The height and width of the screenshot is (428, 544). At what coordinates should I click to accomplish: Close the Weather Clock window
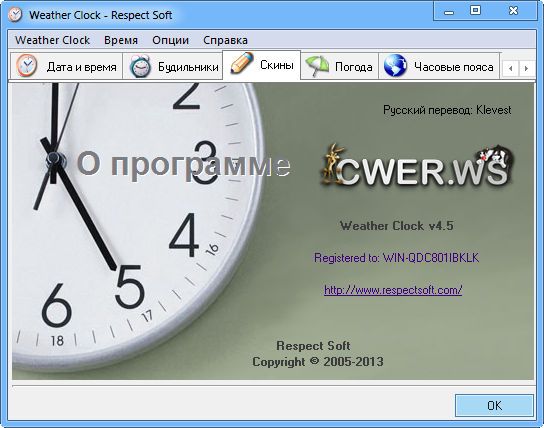pyautogui.click(x=513, y=11)
